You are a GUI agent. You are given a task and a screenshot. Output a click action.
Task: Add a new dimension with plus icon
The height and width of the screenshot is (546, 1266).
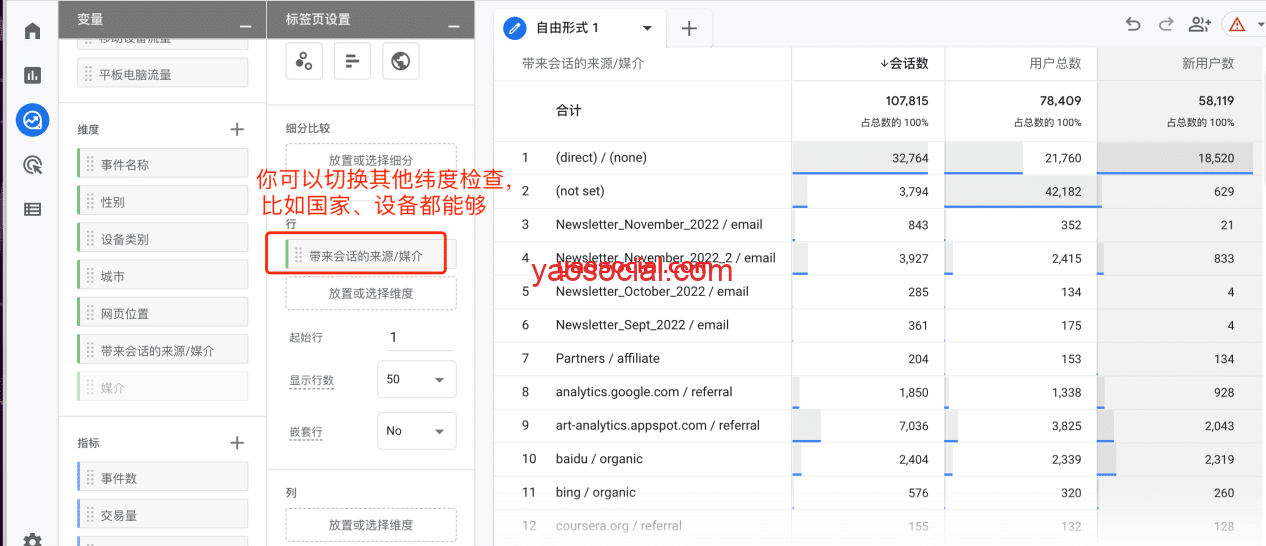point(237,129)
